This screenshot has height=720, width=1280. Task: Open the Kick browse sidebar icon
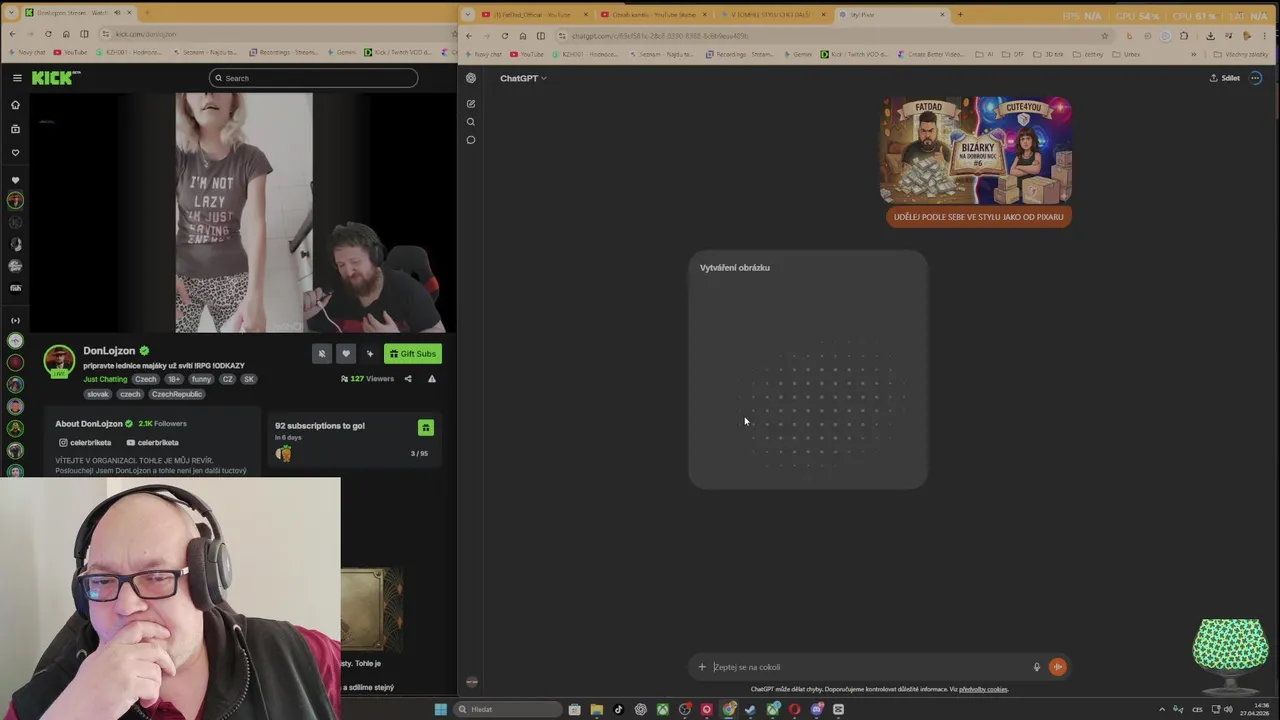click(15, 129)
